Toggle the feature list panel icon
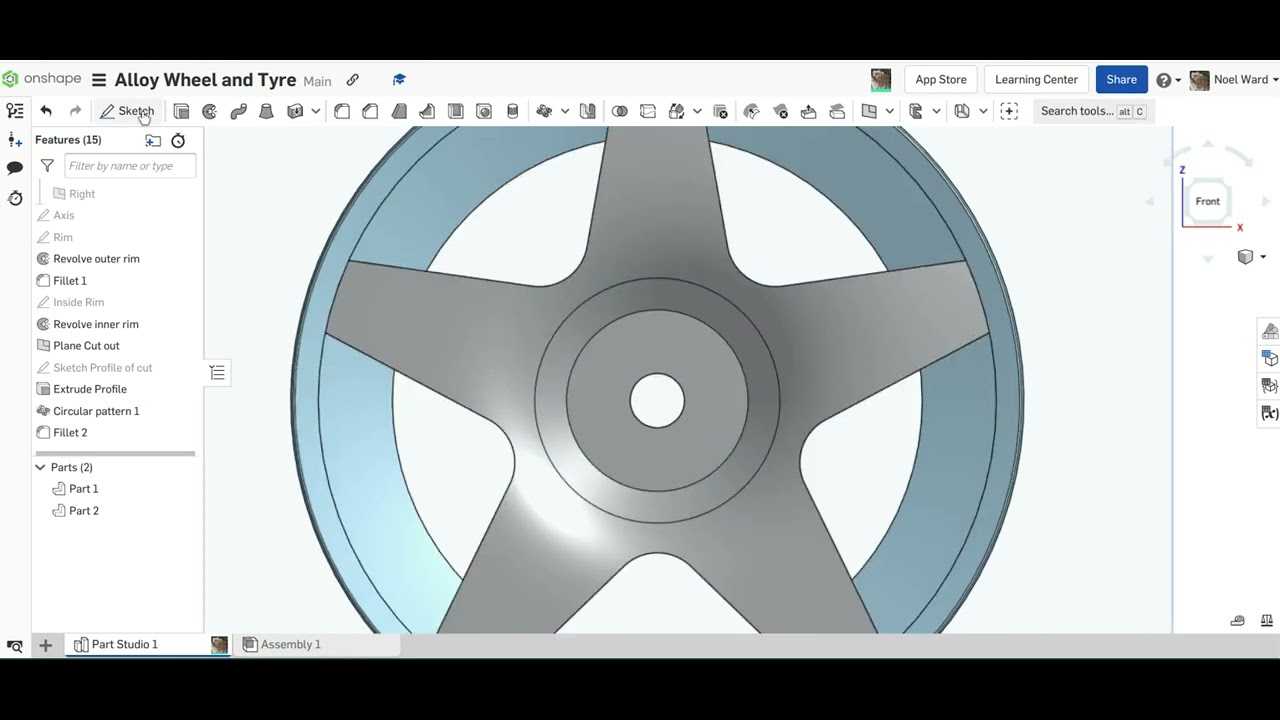1280x720 pixels. click(x=15, y=111)
